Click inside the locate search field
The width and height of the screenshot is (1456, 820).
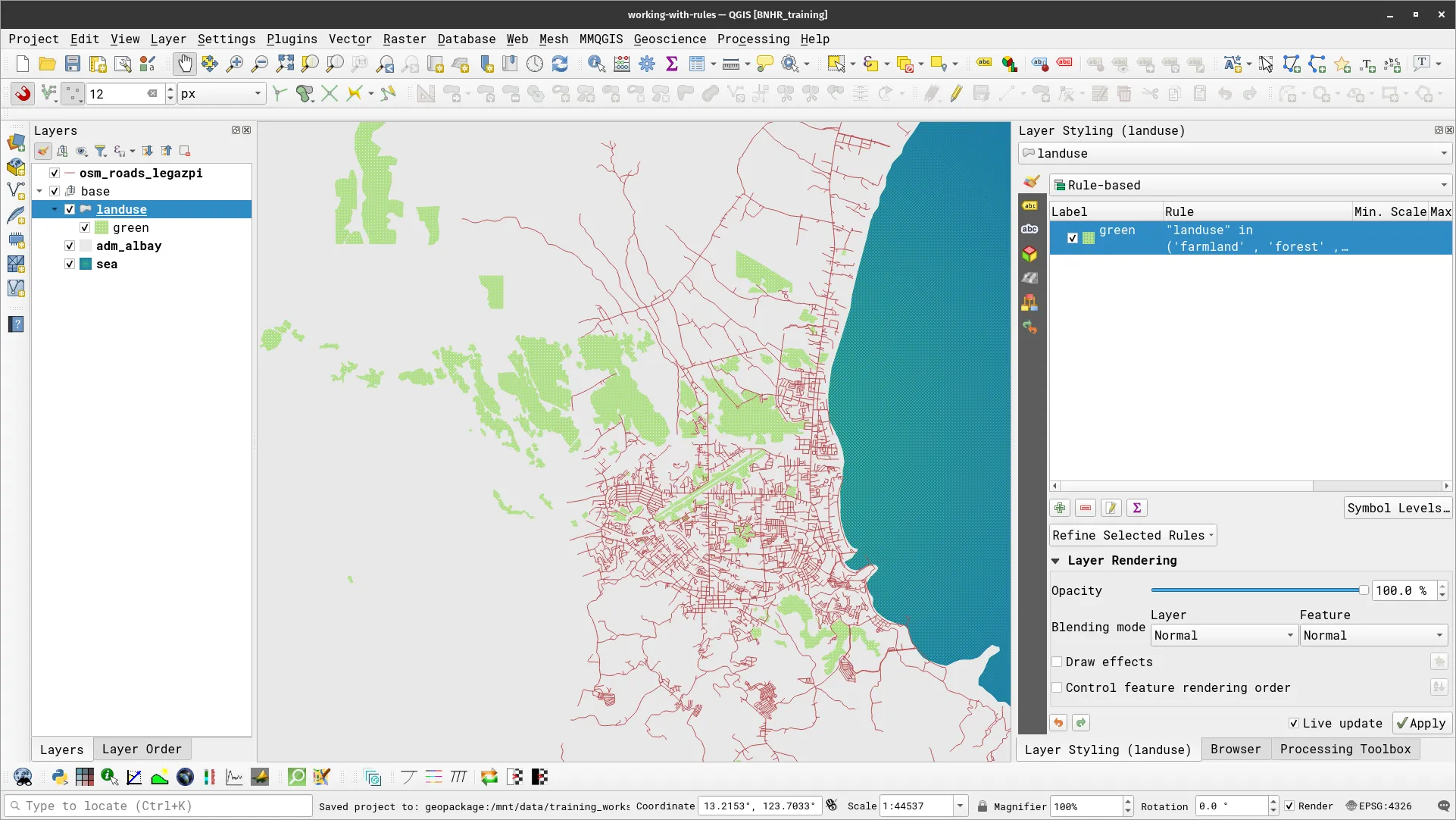point(152,806)
